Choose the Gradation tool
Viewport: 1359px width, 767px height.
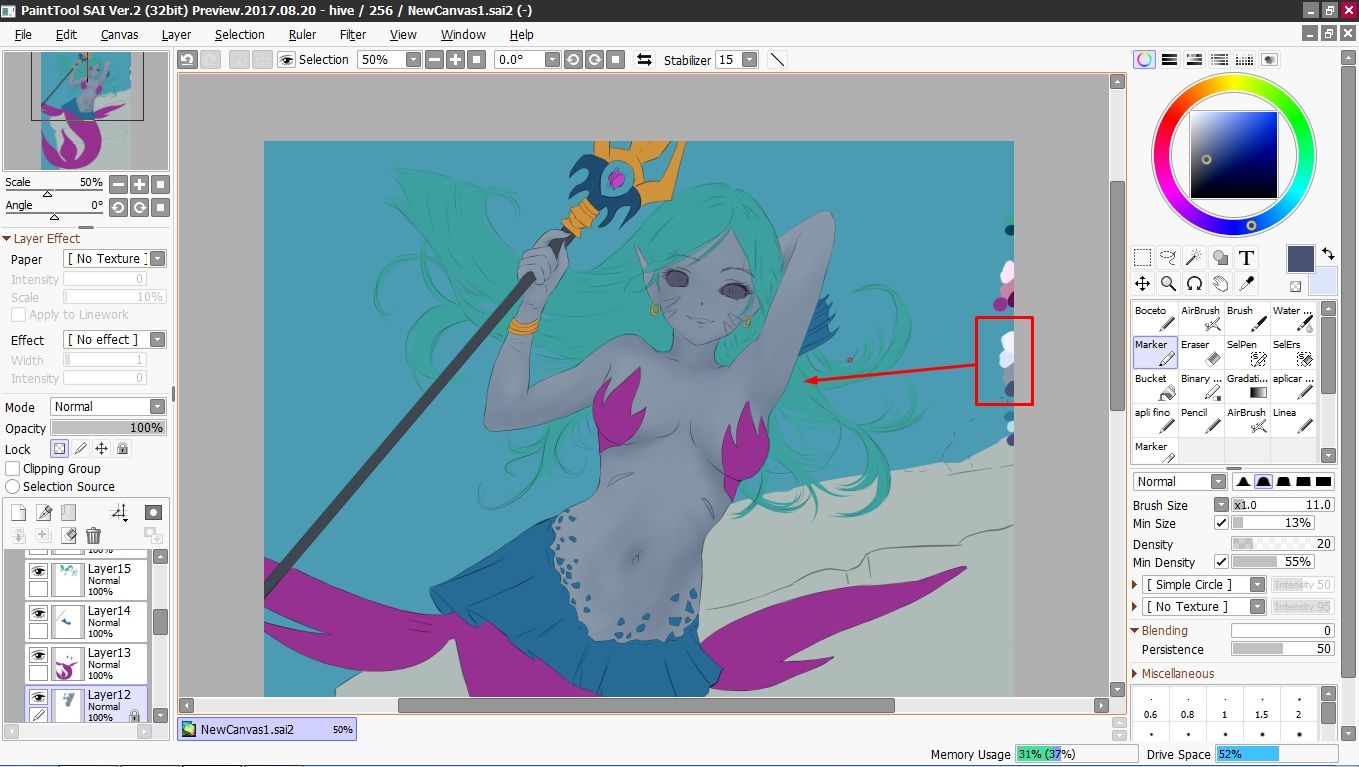point(1247,386)
